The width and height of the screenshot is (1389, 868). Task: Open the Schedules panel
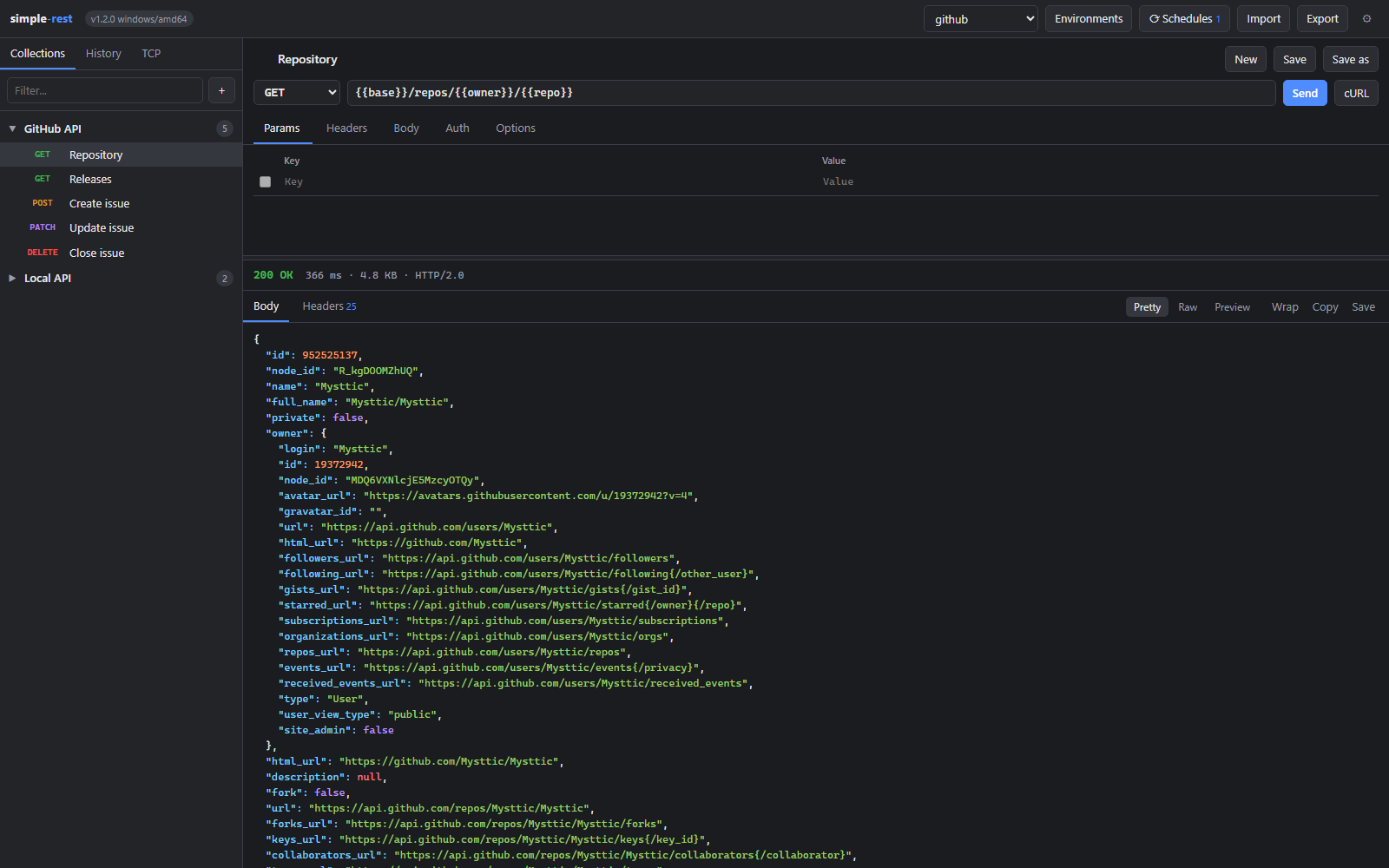(1184, 19)
